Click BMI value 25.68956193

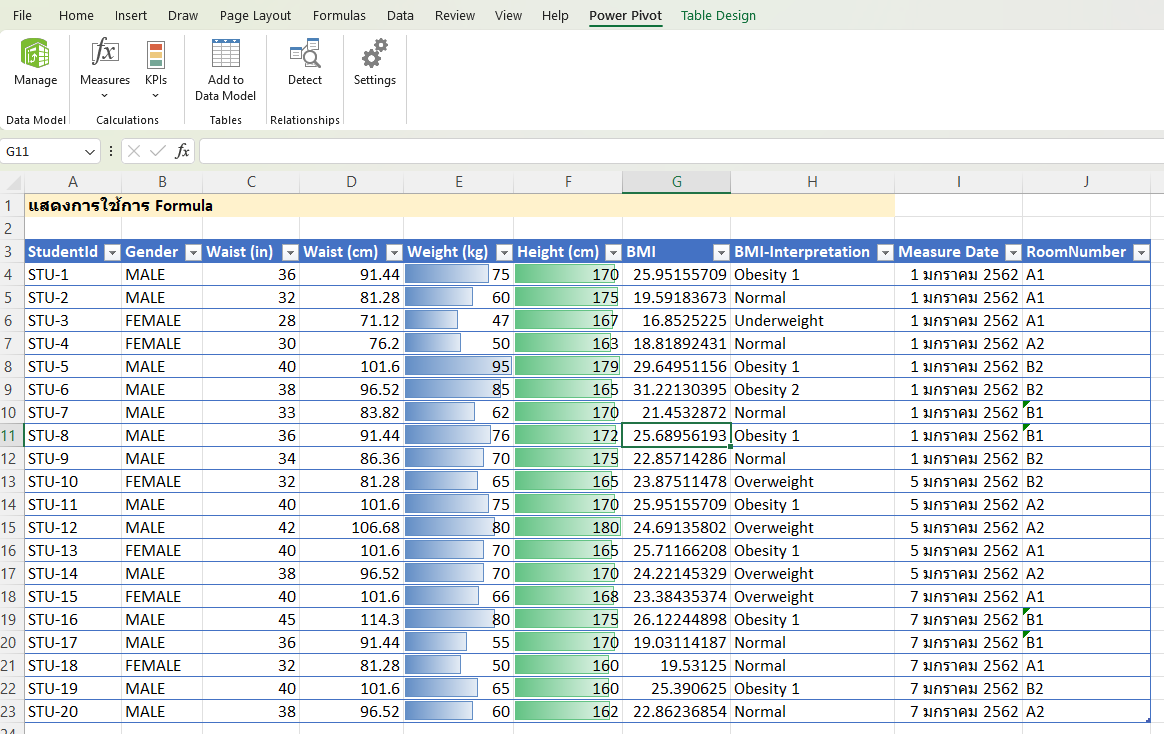[x=676, y=436]
